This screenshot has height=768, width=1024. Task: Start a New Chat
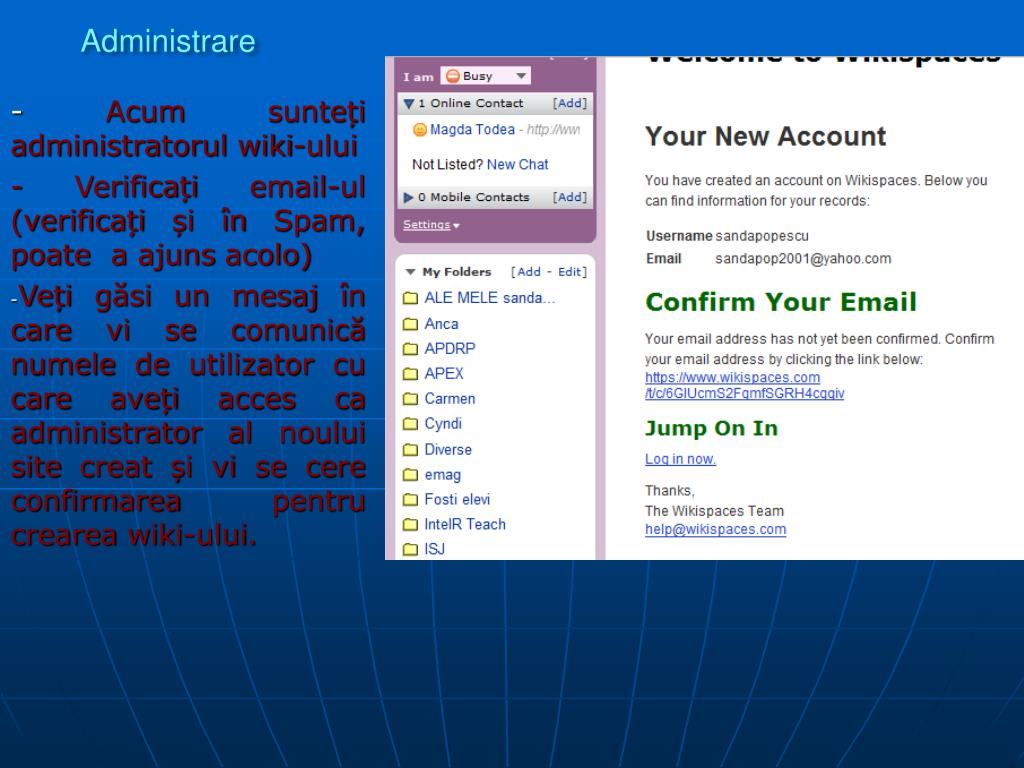pos(517,165)
